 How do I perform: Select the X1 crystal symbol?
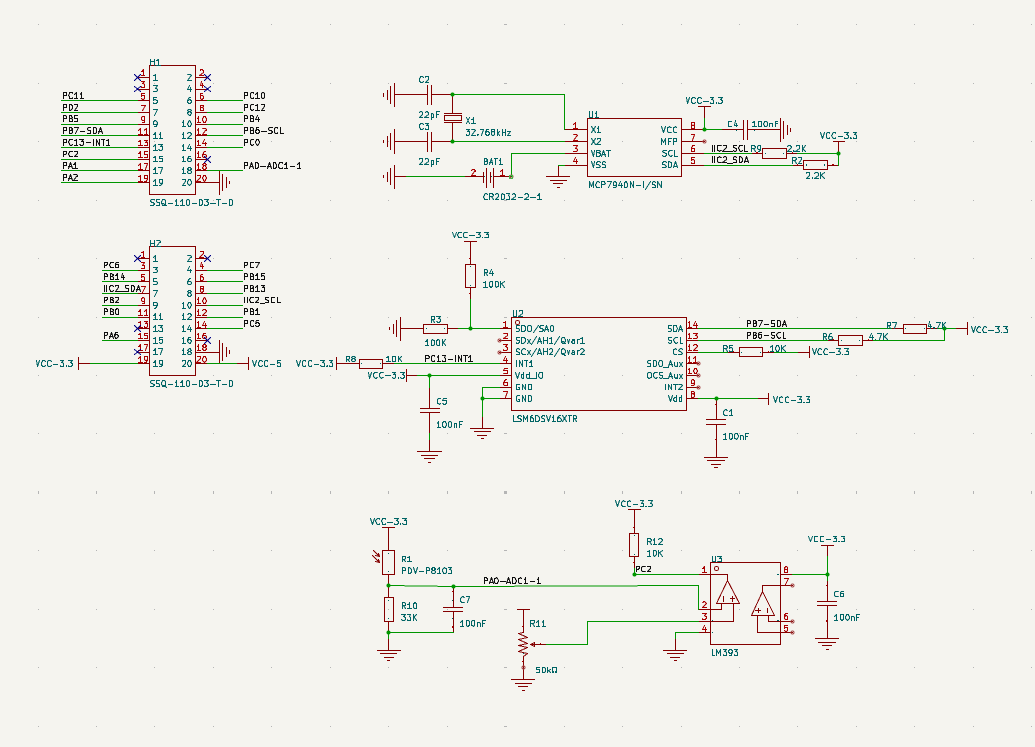coord(453,119)
